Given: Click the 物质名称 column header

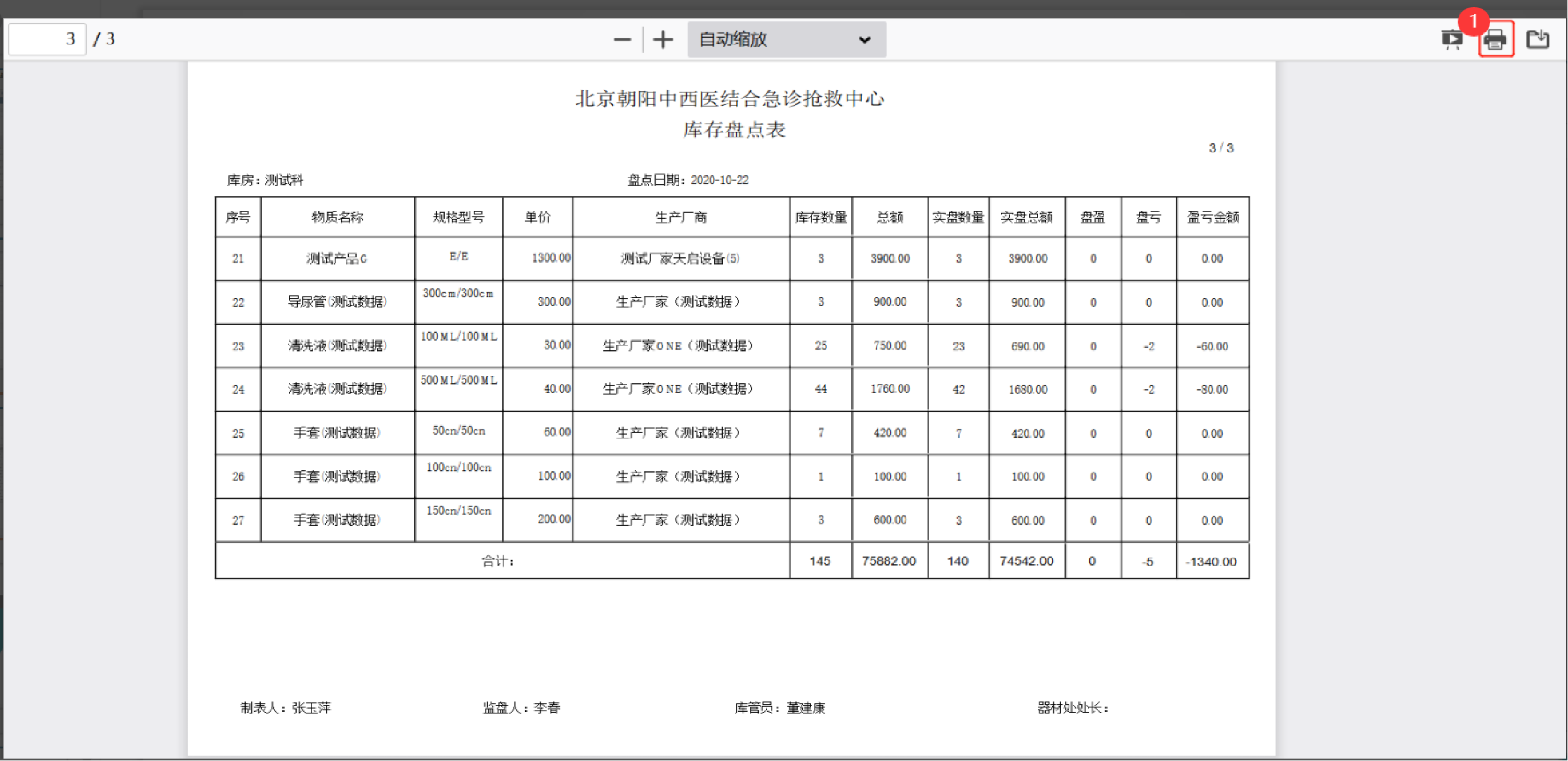Looking at the screenshot, I should tap(337, 217).
